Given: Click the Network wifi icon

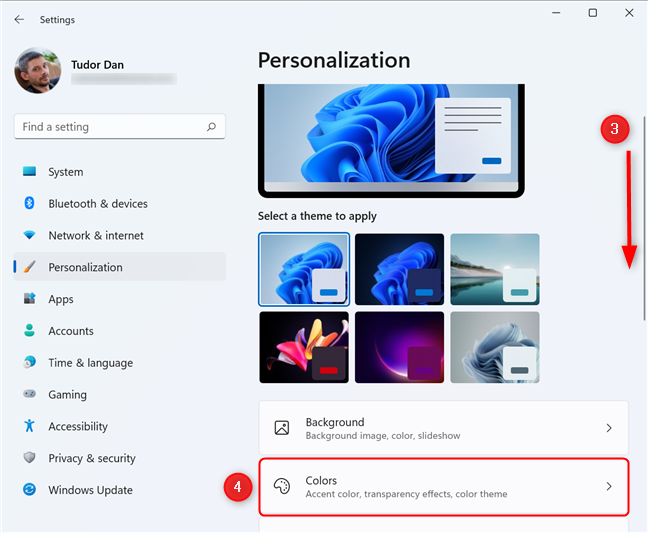Looking at the screenshot, I should [29, 235].
